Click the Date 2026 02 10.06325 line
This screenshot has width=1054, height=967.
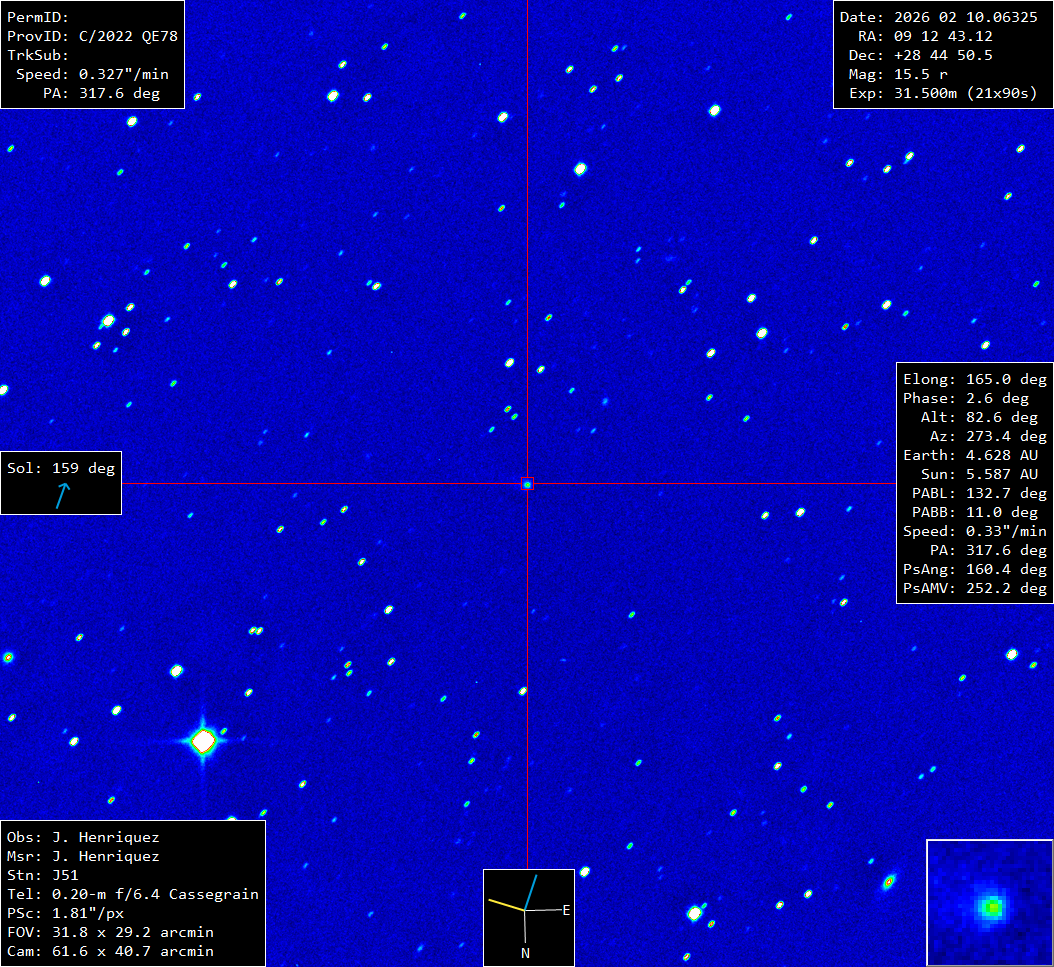938,17
